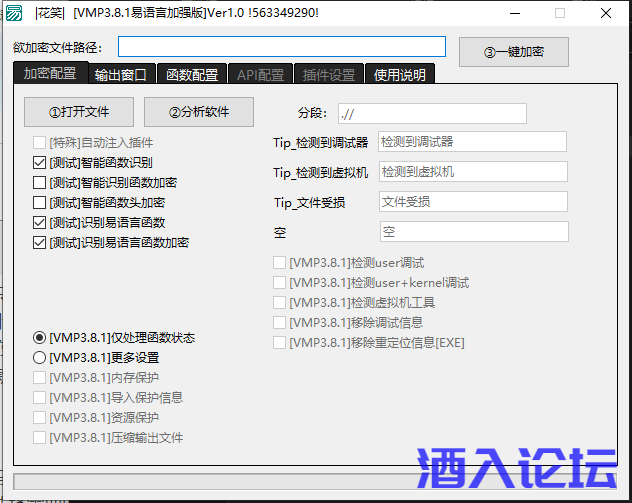Click the ①打开文件 button
Viewport: 632px width, 503px height.
pyautogui.click(x=79, y=112)
